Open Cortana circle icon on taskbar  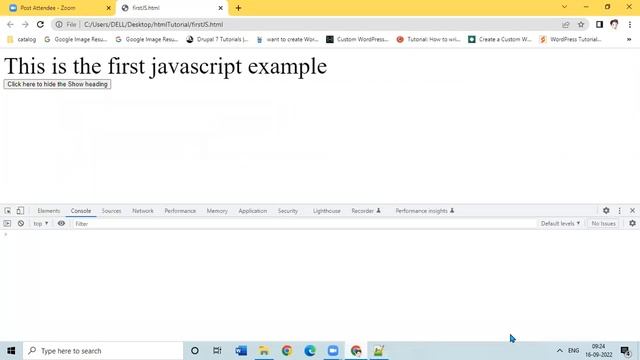[x=195, y=351]
